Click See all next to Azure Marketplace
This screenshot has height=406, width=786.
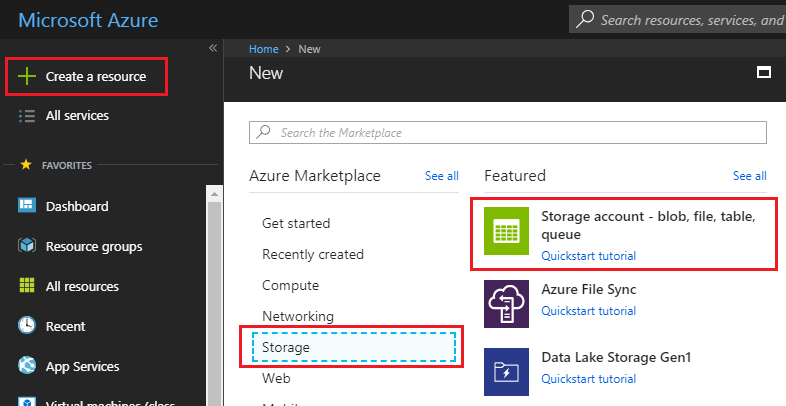[441, 176]
